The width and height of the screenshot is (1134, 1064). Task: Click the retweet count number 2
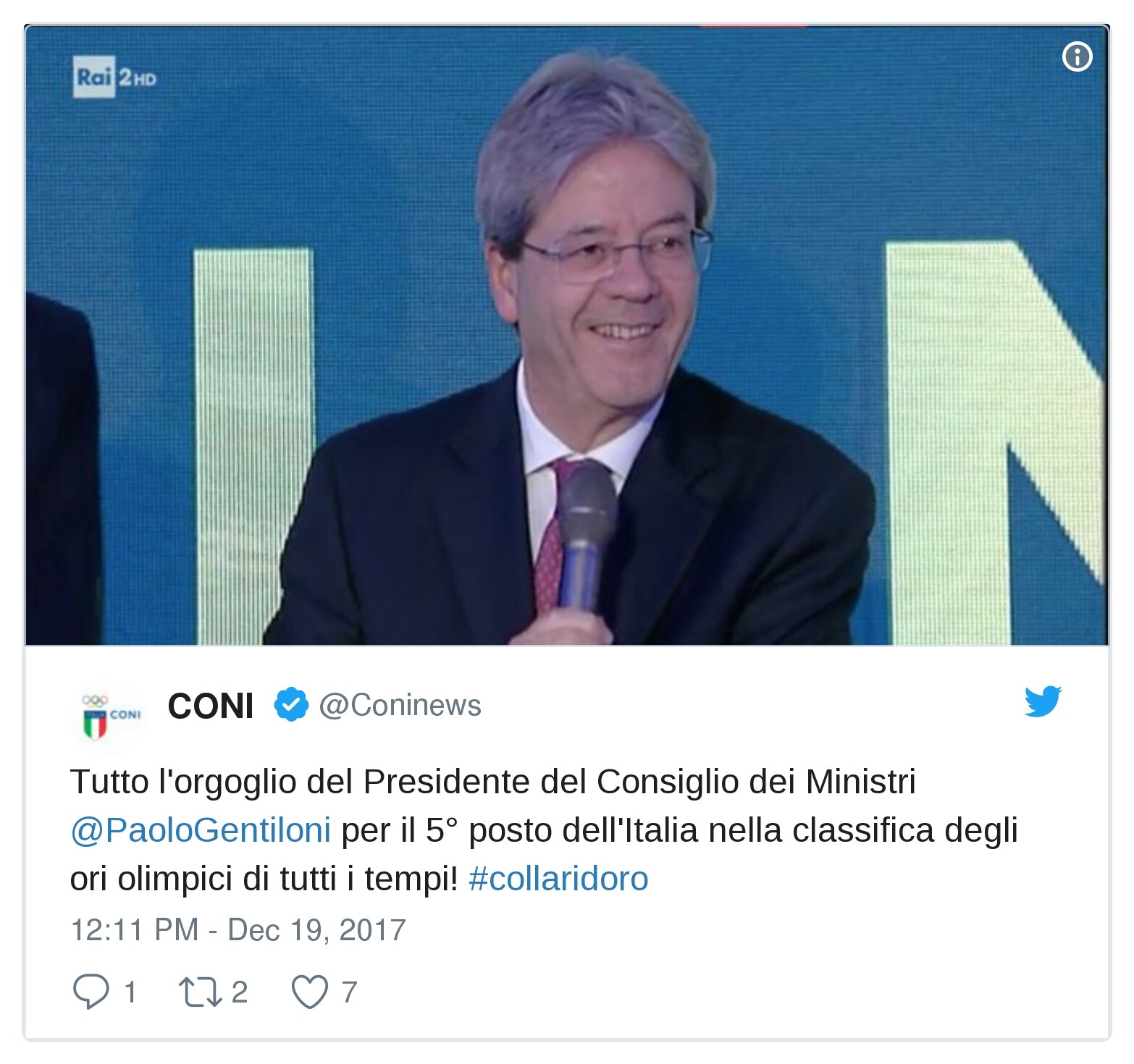(x=240, y=992)
